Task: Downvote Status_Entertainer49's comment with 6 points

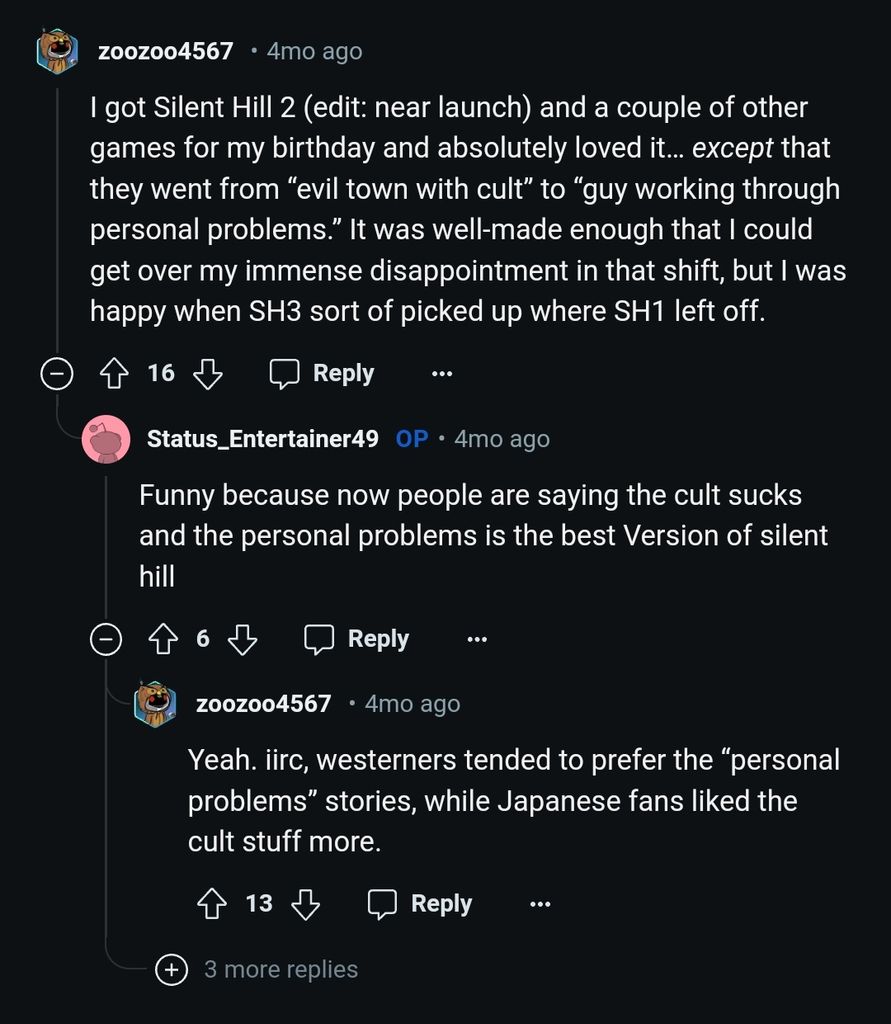Action: click(x=243, y=639)
